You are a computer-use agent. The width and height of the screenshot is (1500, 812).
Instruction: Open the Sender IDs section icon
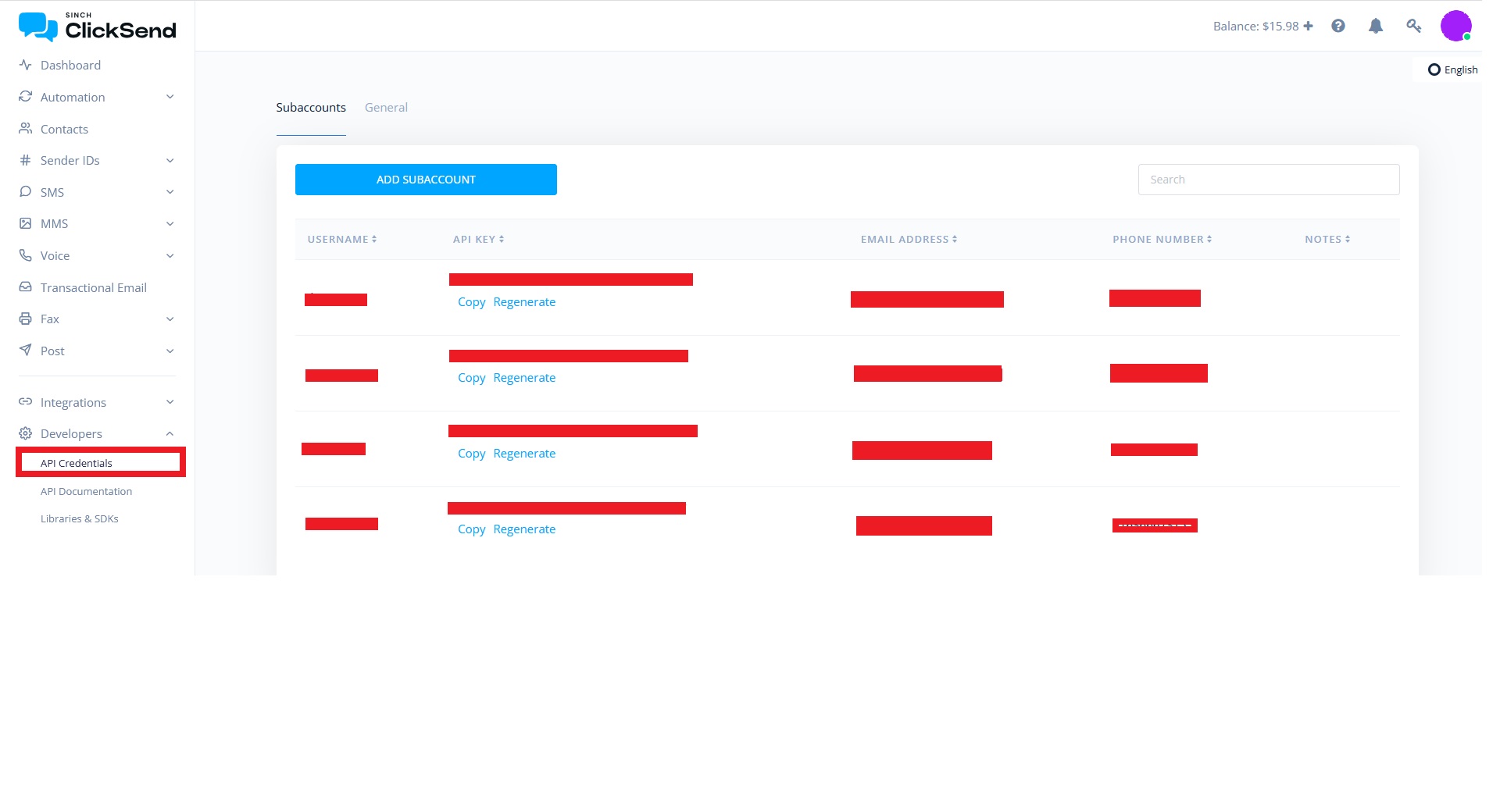coord(26,160)
